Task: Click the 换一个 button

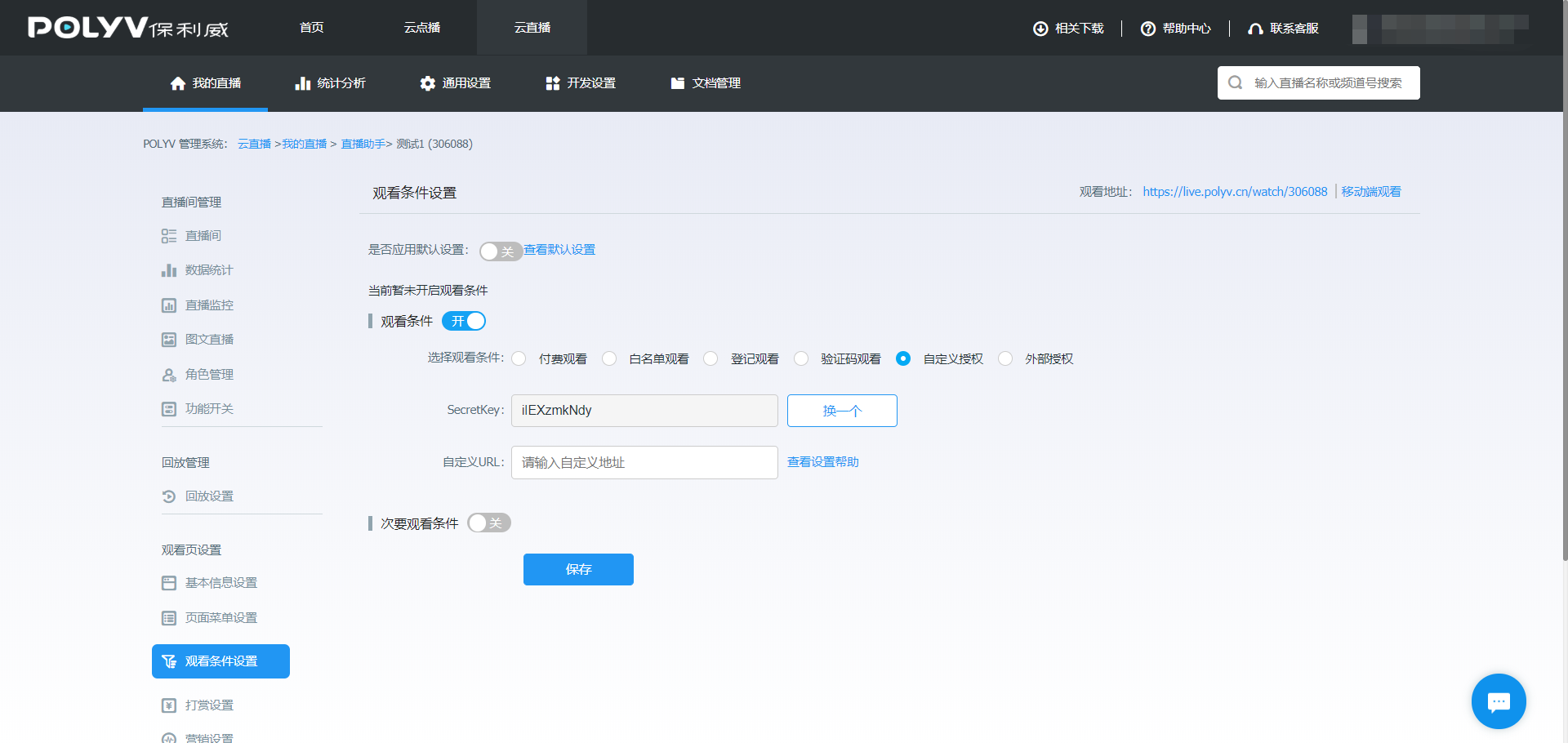Action: click(842, 411)
